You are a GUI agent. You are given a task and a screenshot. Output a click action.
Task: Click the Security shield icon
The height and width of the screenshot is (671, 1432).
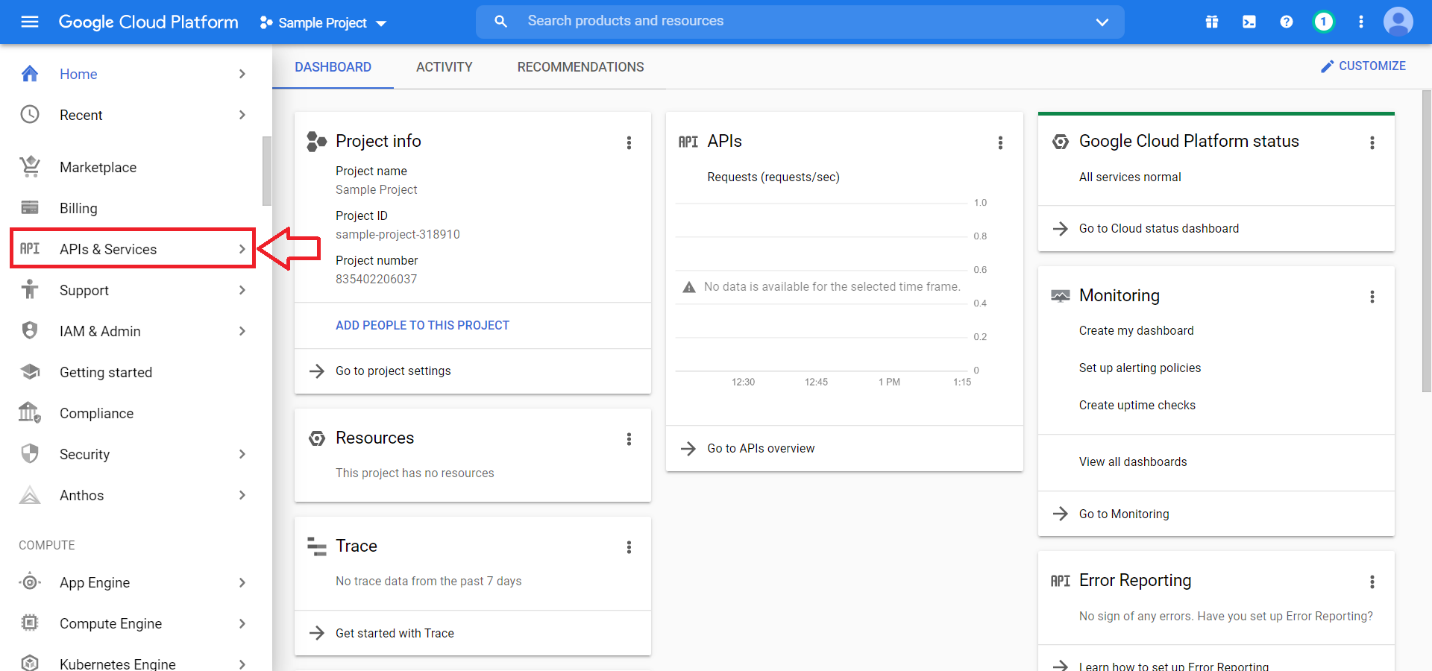pyautogui.click(x=30, y=454)
